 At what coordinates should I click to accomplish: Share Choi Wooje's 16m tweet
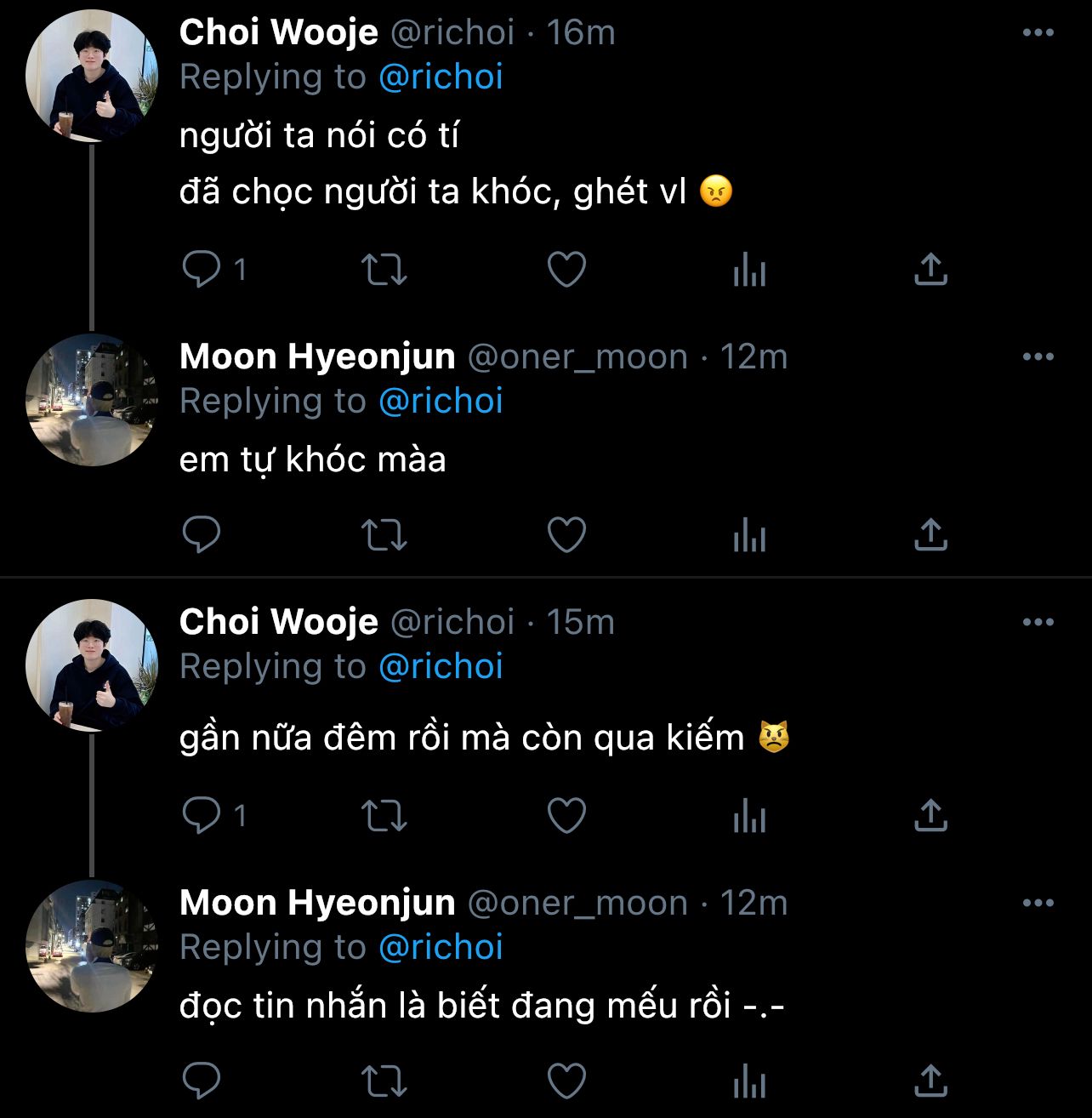click(930, 270)
